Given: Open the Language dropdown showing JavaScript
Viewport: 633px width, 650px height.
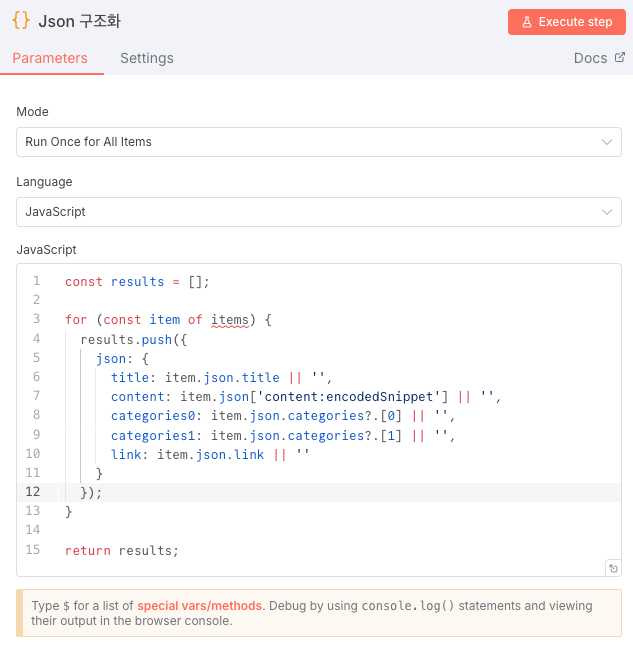Looking at the screenshot, I should (x=319, y=212).
